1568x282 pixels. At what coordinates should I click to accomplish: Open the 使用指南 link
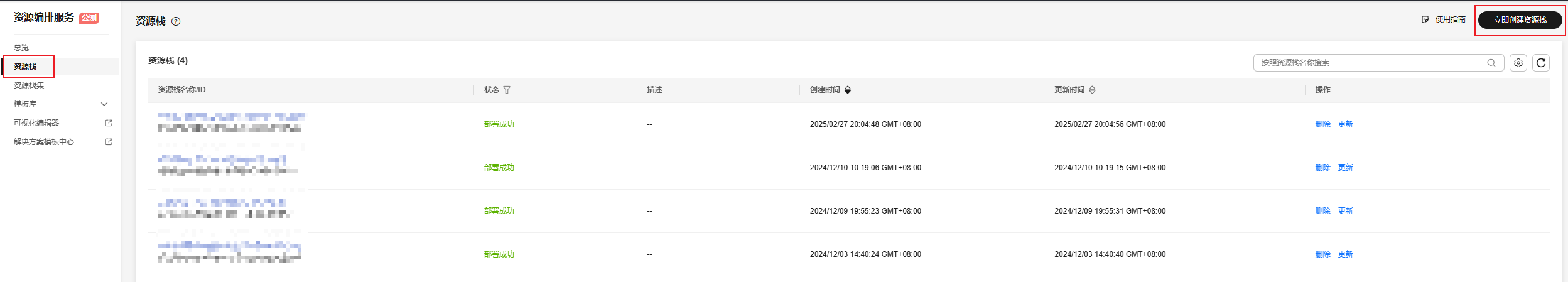point(1449,19)
